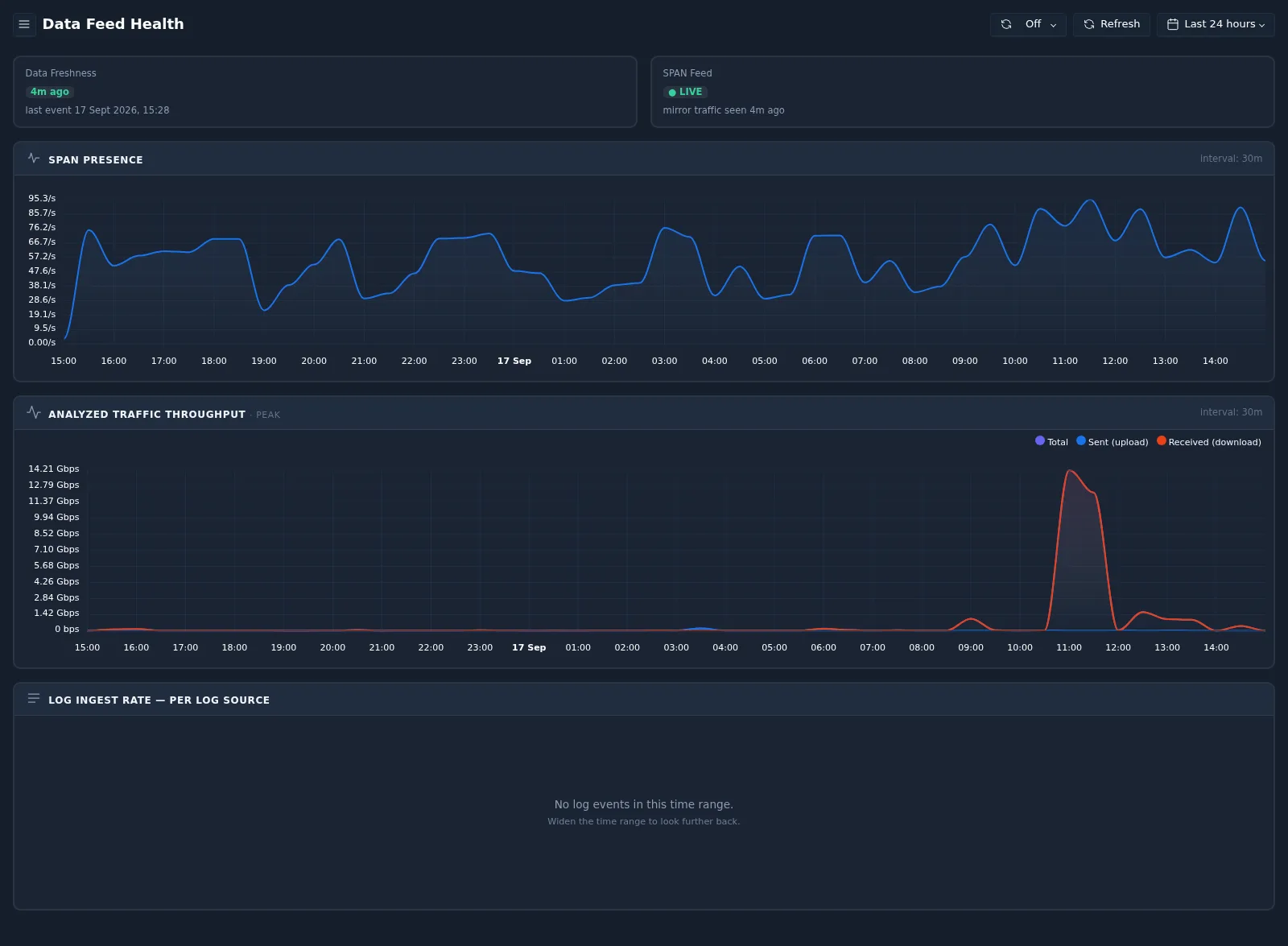1288x946 pixels.
Task: Click the interval: 30m label in SPAN PRESENCE
Action: pyautogui.click(x=1231, y=159)
